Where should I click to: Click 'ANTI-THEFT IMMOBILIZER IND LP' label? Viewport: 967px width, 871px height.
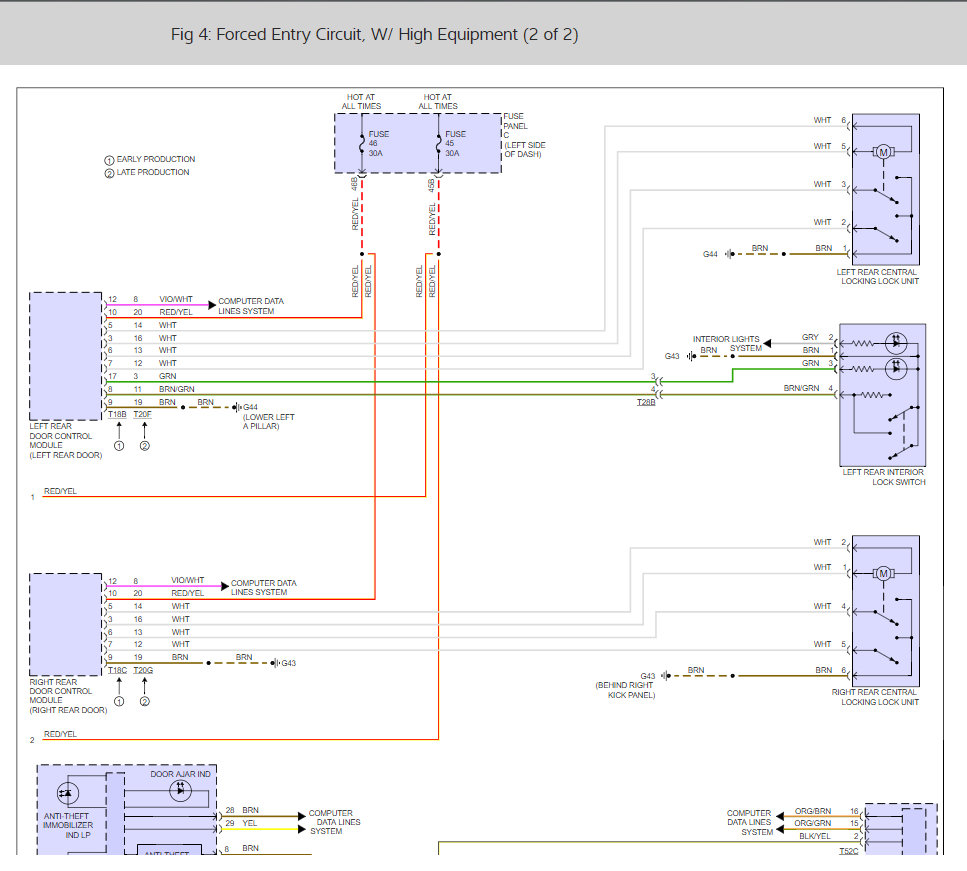pyautogui.click(x=68, y=825)
